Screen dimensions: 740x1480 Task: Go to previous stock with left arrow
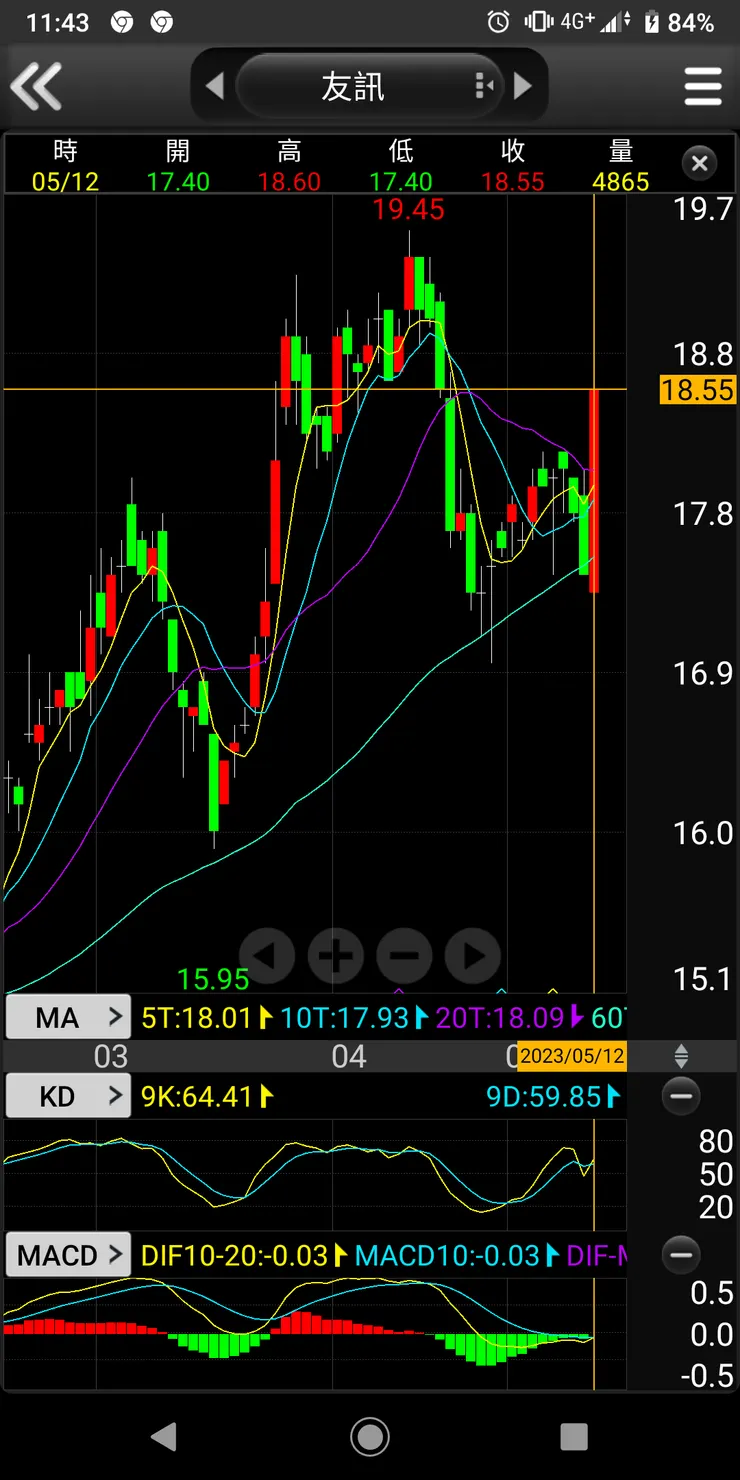click(x=214, y=86)
